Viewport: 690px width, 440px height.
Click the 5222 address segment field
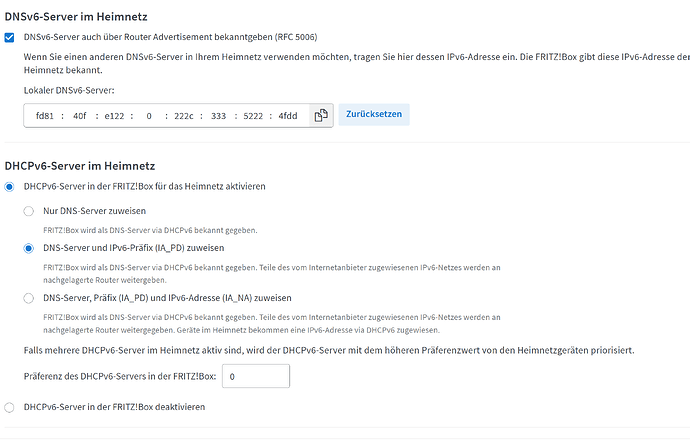[x=253, y=116]
